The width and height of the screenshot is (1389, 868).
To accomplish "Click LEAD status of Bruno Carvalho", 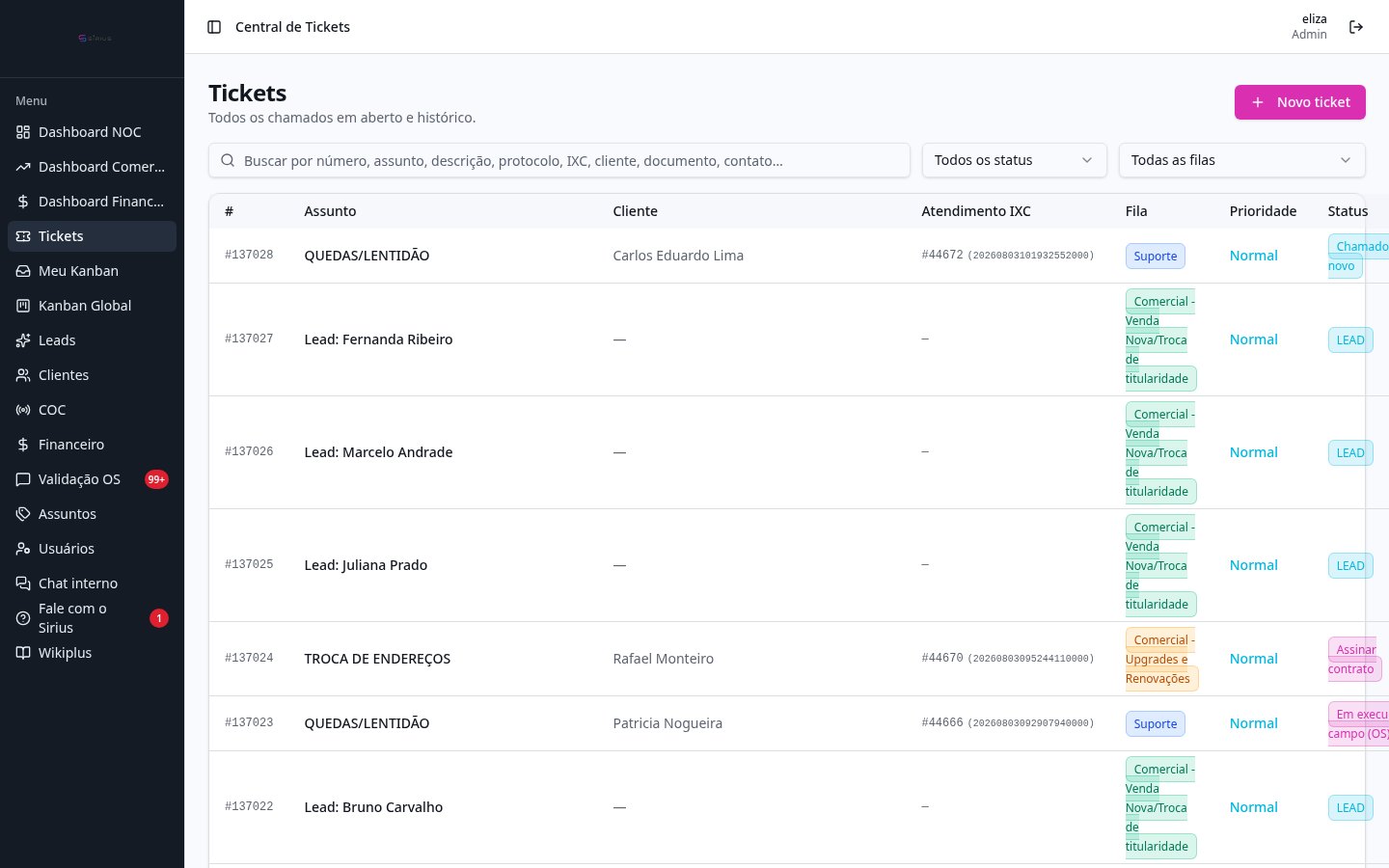I will coord(1350,807).
